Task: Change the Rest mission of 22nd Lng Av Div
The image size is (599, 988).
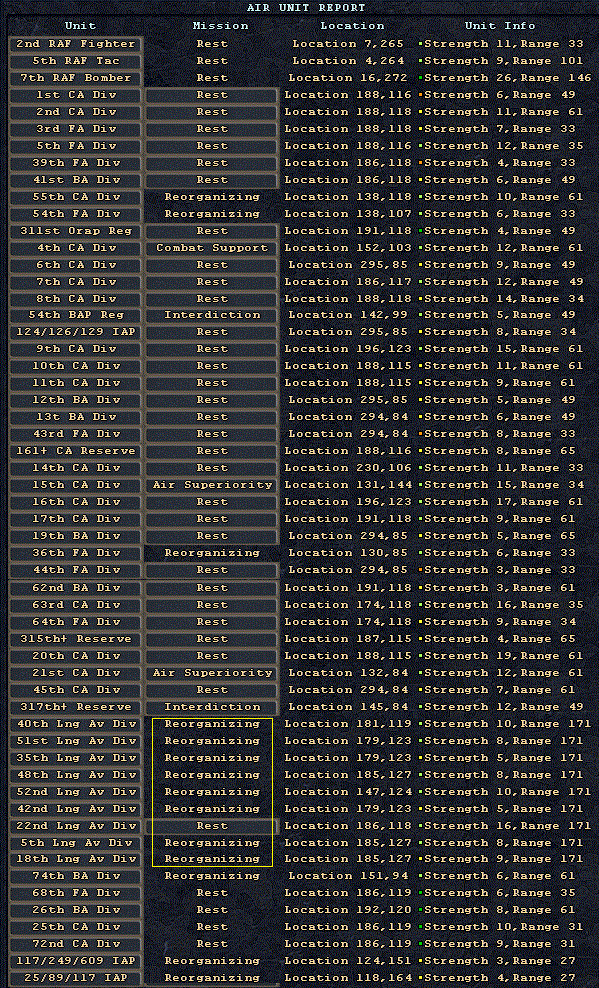Action: (x=212, y=826)
